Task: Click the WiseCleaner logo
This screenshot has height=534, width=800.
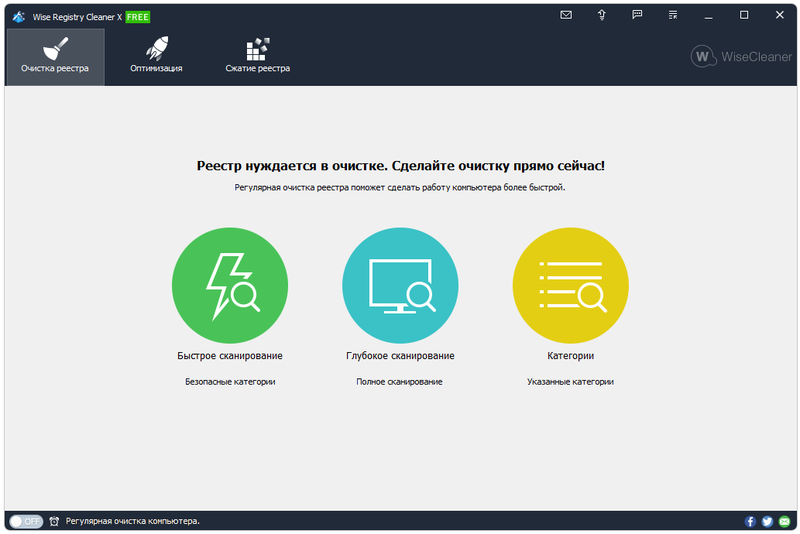Action: coord(741,56)
